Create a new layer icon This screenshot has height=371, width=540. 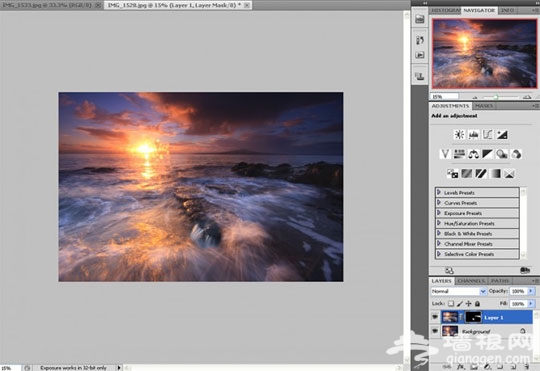[x=513, y=367]
